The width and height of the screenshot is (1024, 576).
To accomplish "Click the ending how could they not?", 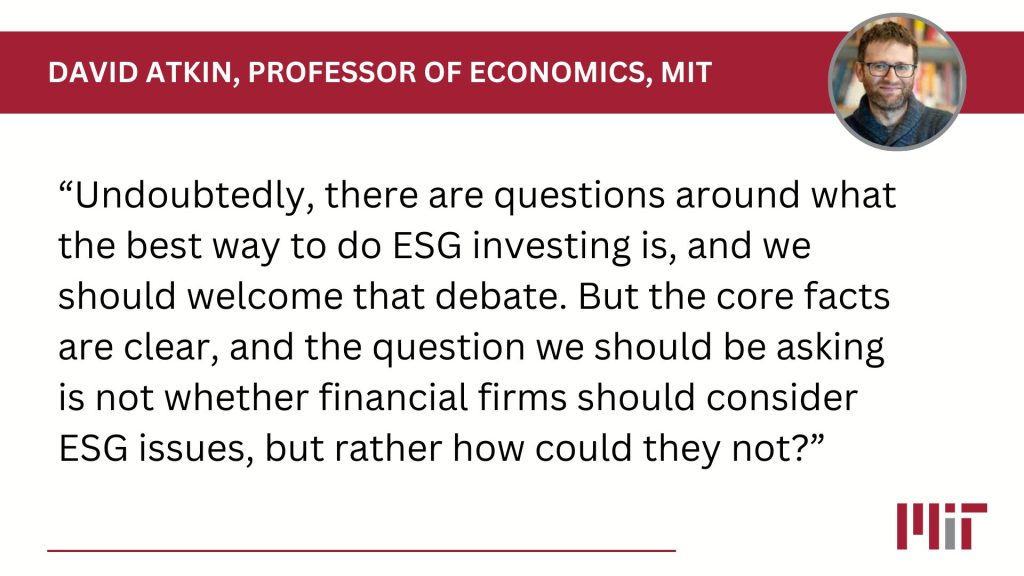I will [x=639, y=449].
